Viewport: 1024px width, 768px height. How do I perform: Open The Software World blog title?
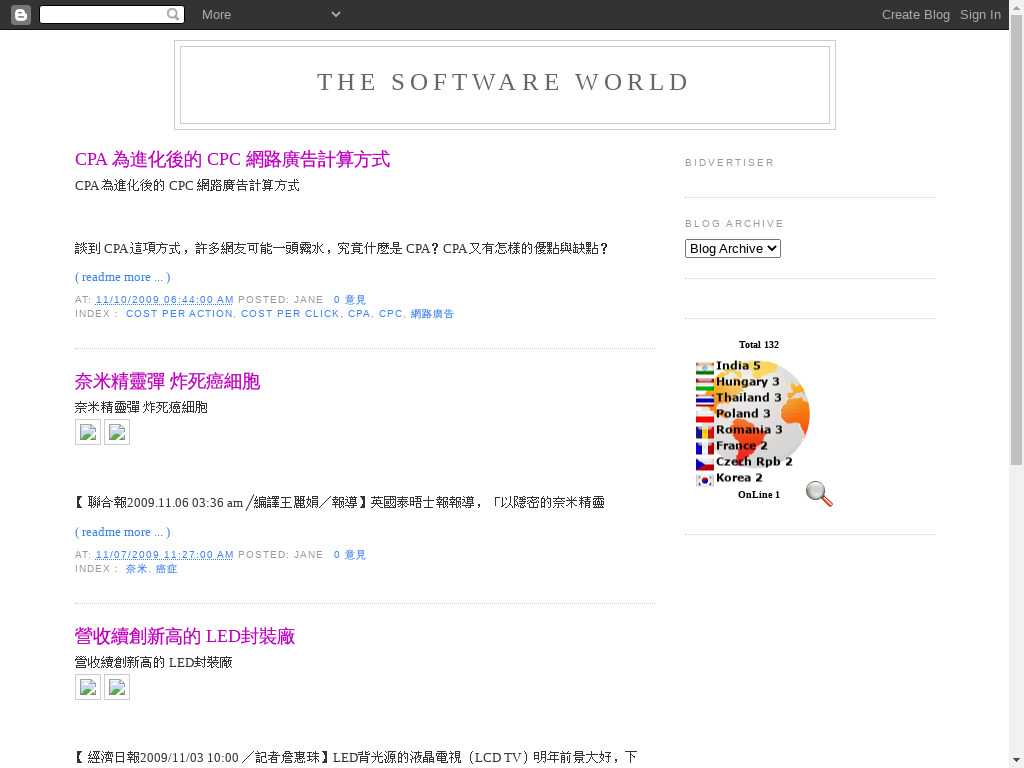click(x=504, y=82)
